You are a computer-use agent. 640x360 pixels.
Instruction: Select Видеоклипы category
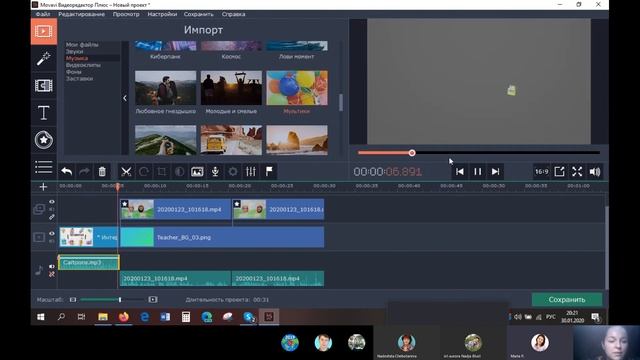click(83, 65)
